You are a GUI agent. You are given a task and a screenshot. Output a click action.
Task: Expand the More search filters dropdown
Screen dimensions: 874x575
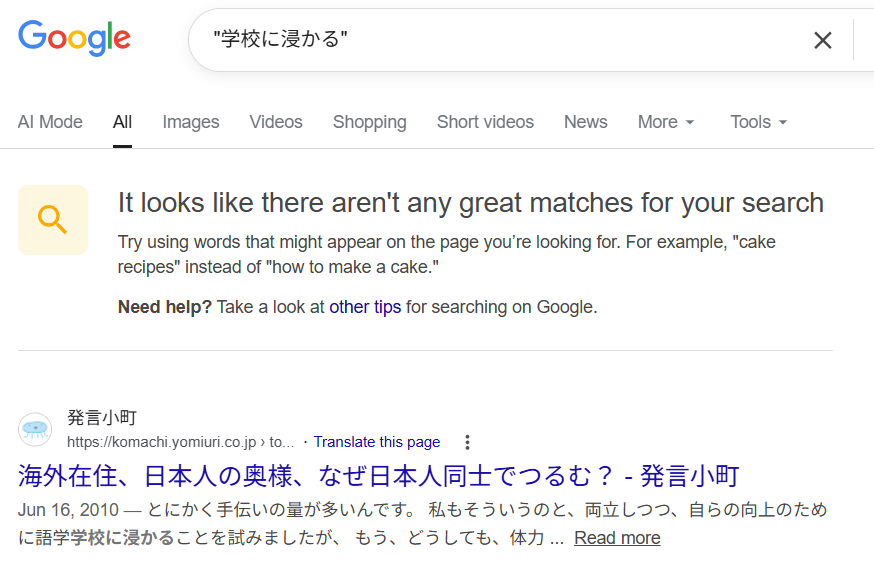665,122
